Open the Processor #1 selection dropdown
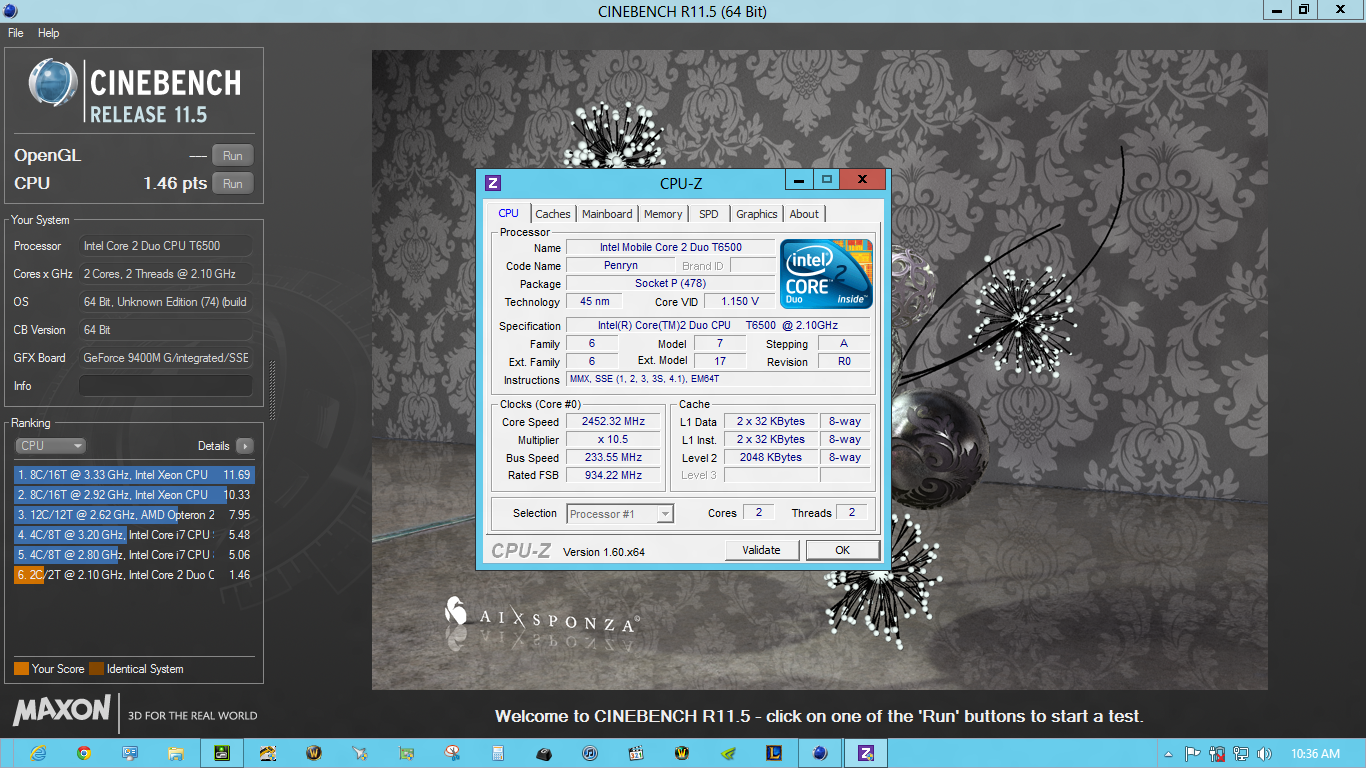 pyautogui.click(x=620, y=513)
